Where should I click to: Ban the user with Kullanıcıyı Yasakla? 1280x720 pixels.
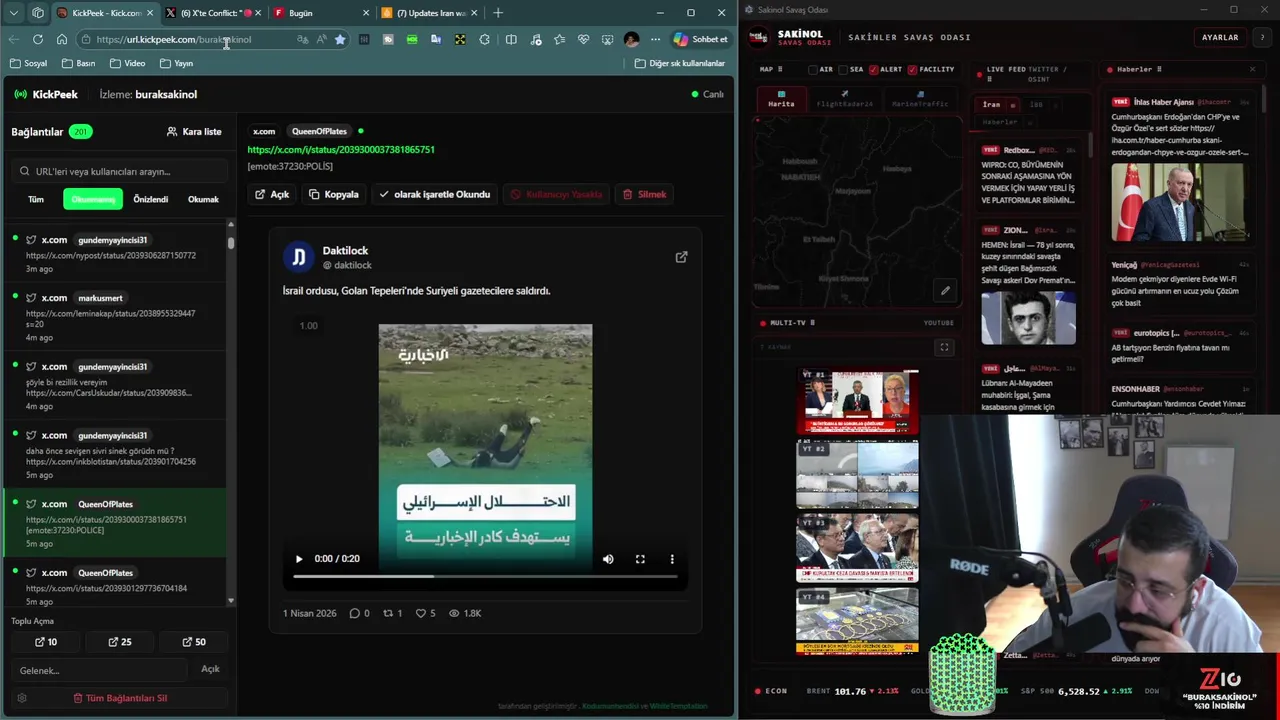click(x=556, y=194)
